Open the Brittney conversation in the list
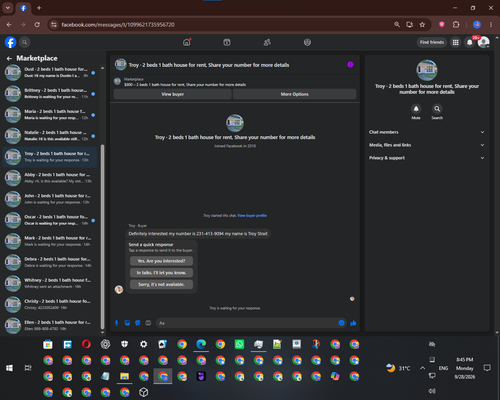Screen dimensions: 500x400 50,94
